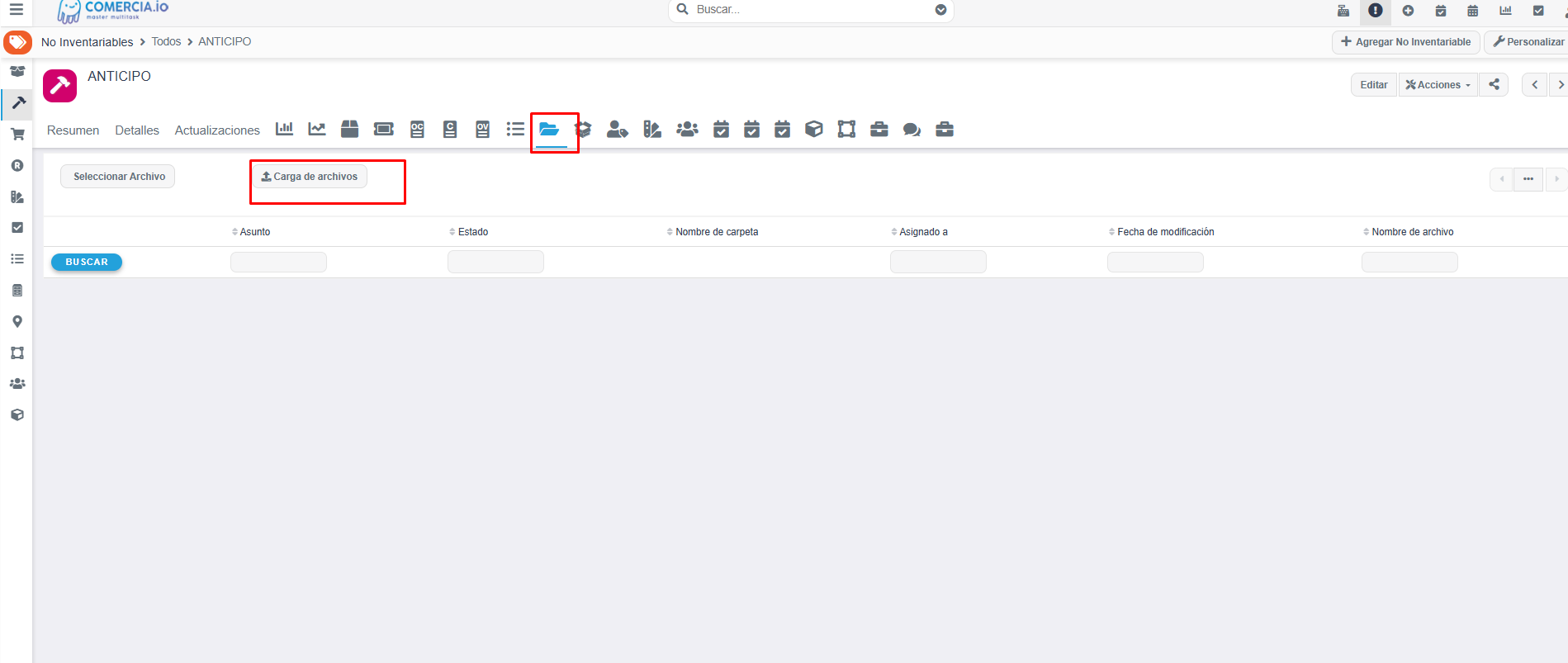
Task: Click the orange tag module icon
Action: tap(17, 42)
